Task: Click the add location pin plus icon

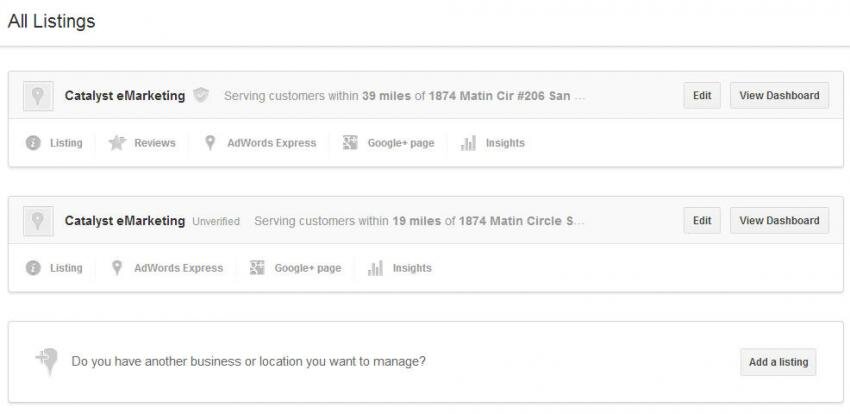Action: point(47,361)
